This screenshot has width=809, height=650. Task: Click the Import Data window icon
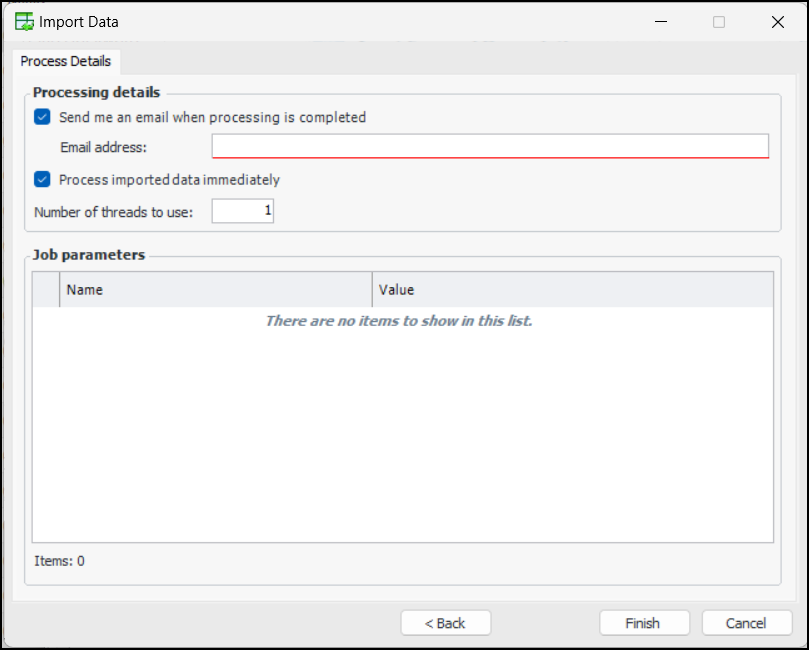click(24, 22)
